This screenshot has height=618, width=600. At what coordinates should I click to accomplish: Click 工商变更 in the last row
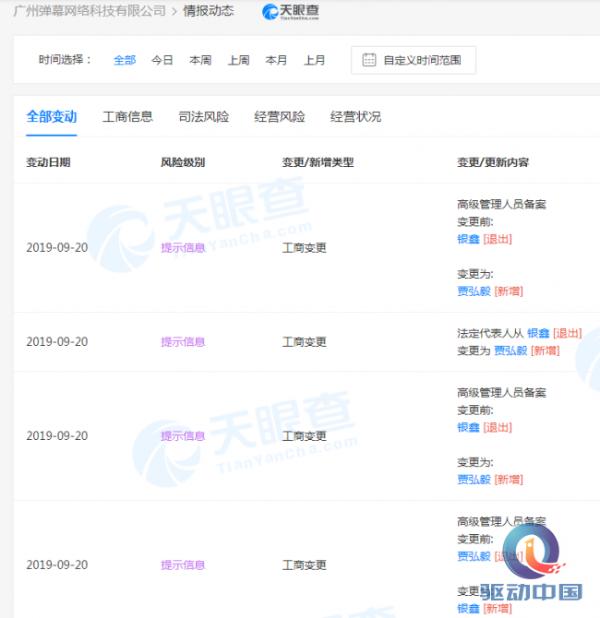click(304, 565)
